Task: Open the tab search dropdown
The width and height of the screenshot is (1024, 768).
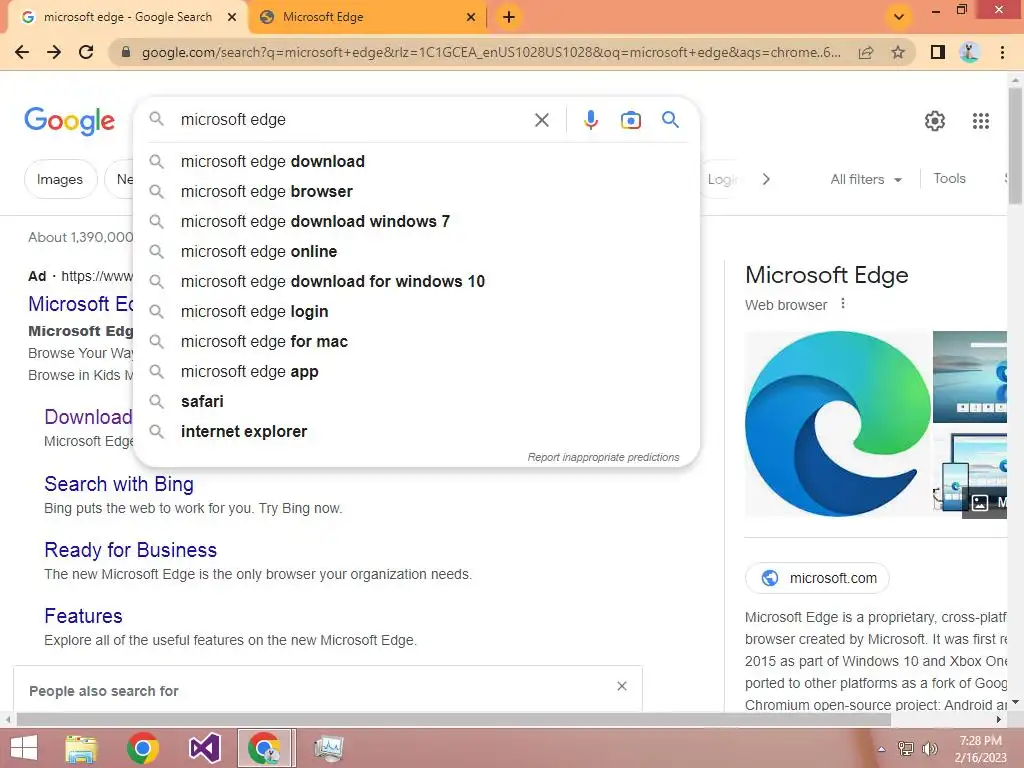Action: 899,17
